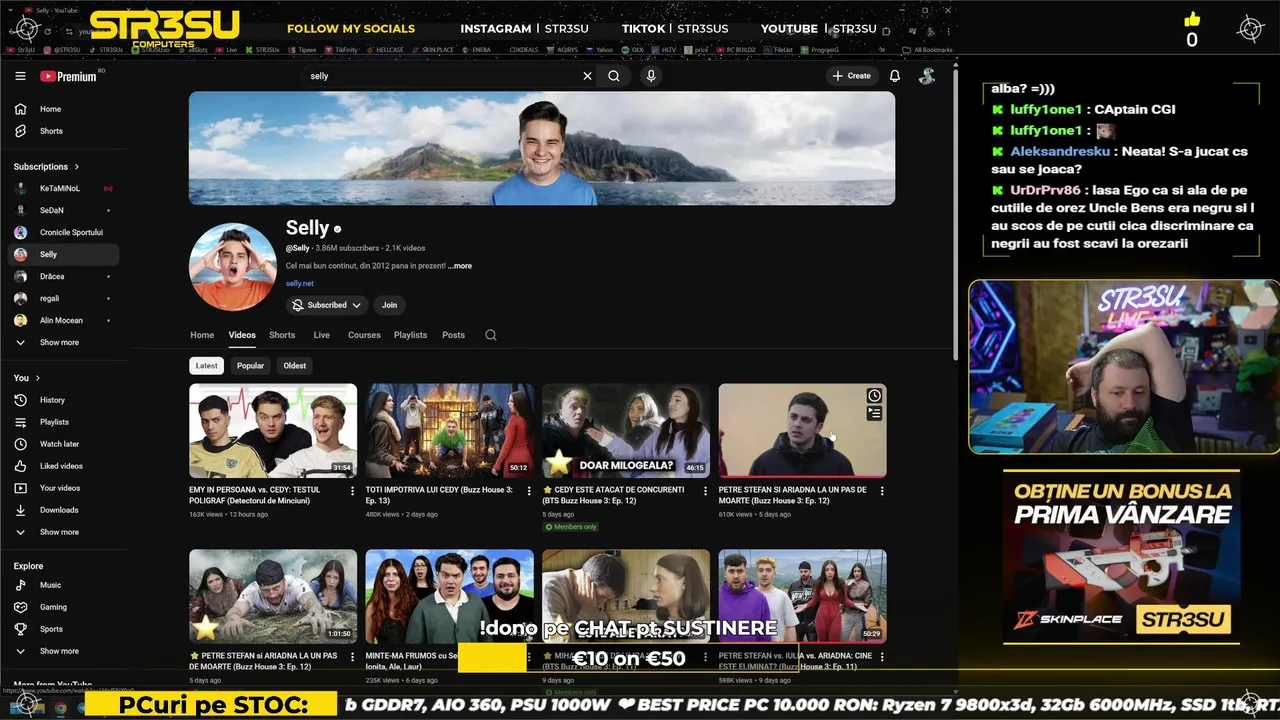
Task: Switch to the channel Courses tab
Action: tap(364, 335)
